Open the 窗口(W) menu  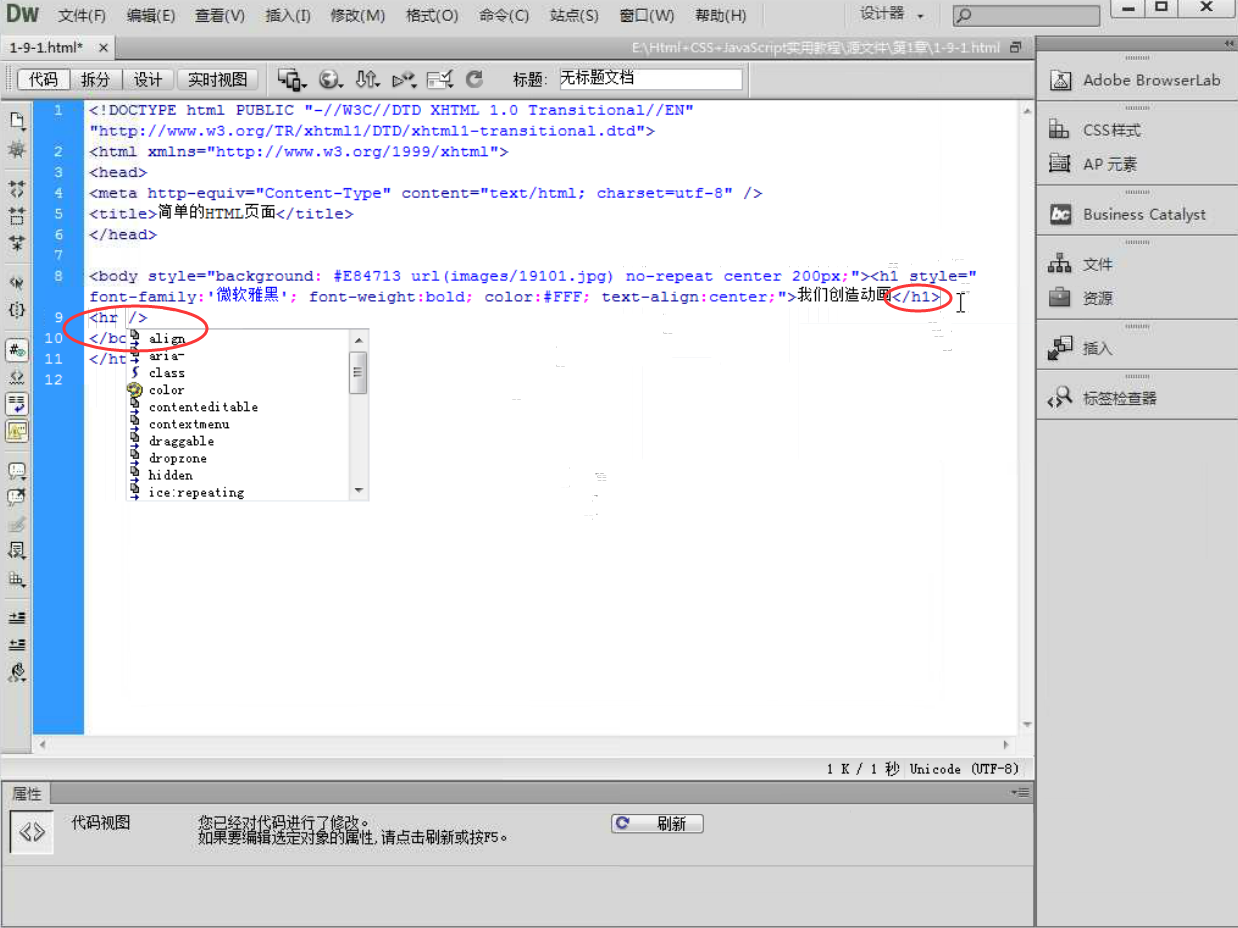coord(647,15)
